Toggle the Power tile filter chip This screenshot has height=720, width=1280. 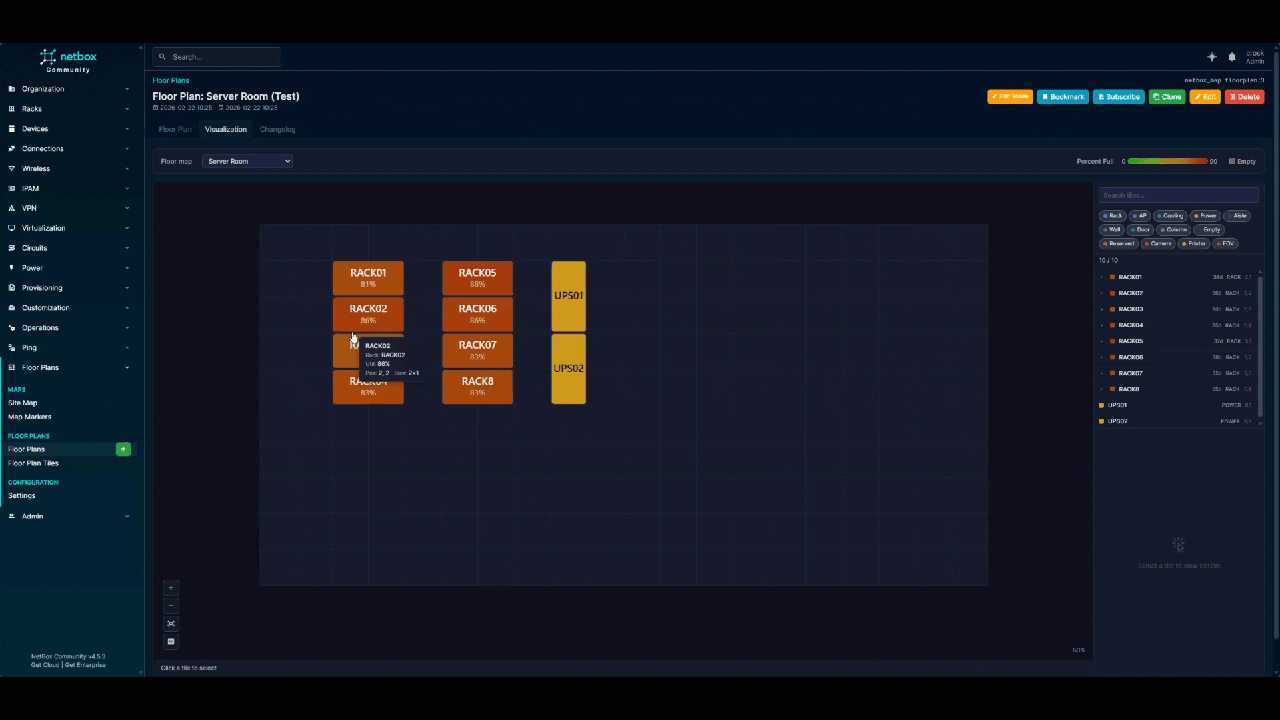[1205, 216]
